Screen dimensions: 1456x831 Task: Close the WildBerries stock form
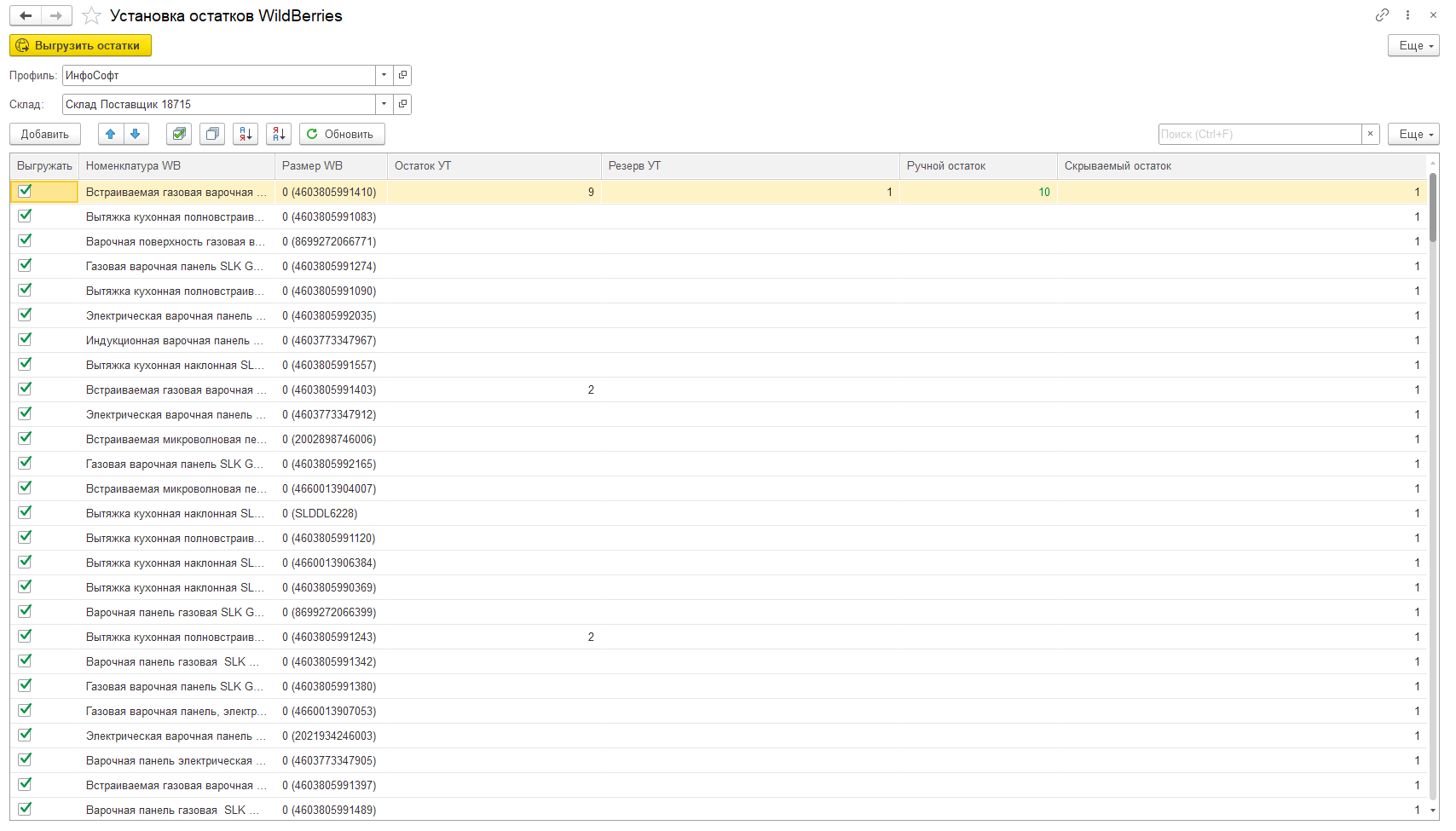pyautogui.click(x=1433, y=15)
